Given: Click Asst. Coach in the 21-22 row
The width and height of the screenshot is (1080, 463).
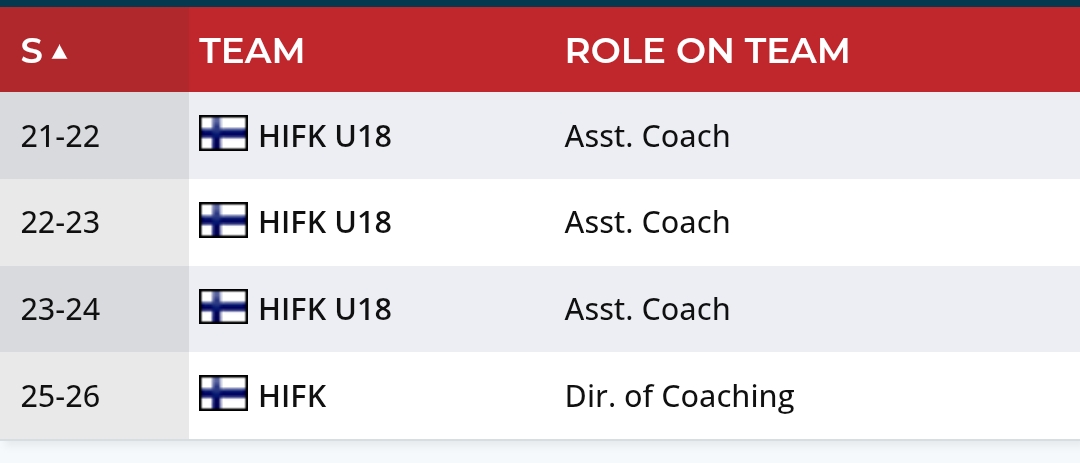Looking at the screenshot, I should tap(647, 136).
